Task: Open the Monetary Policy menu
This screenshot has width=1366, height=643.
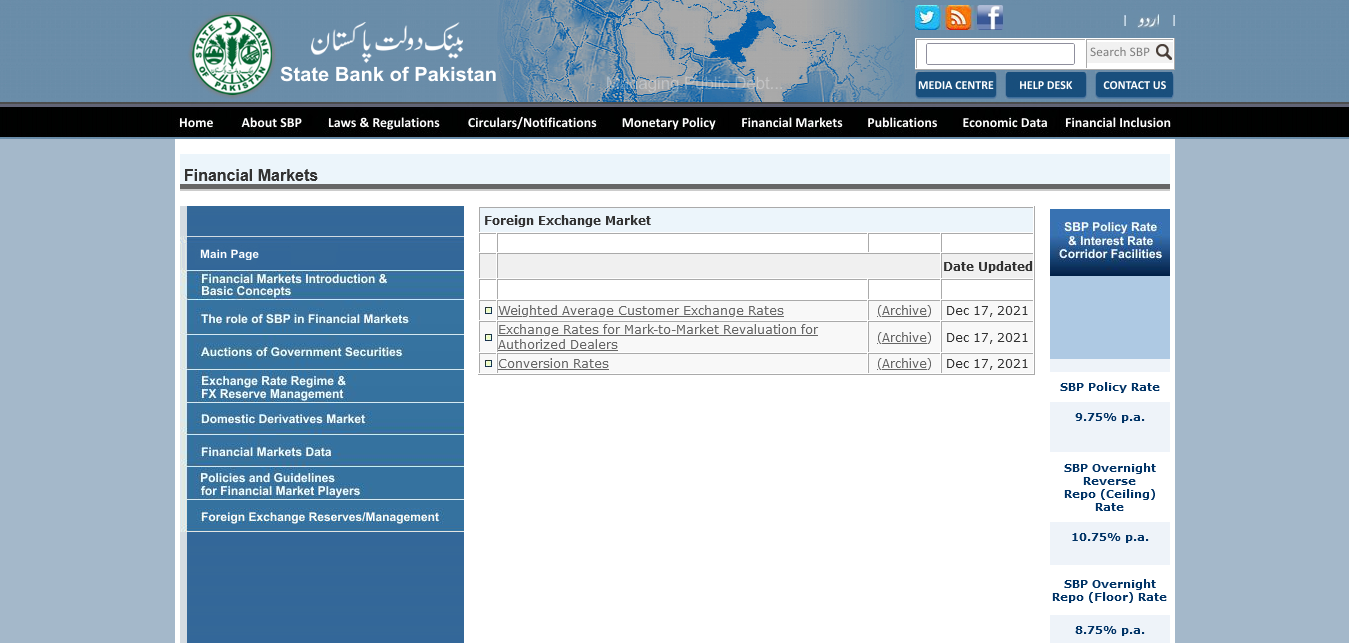Action: pos(668,123)
